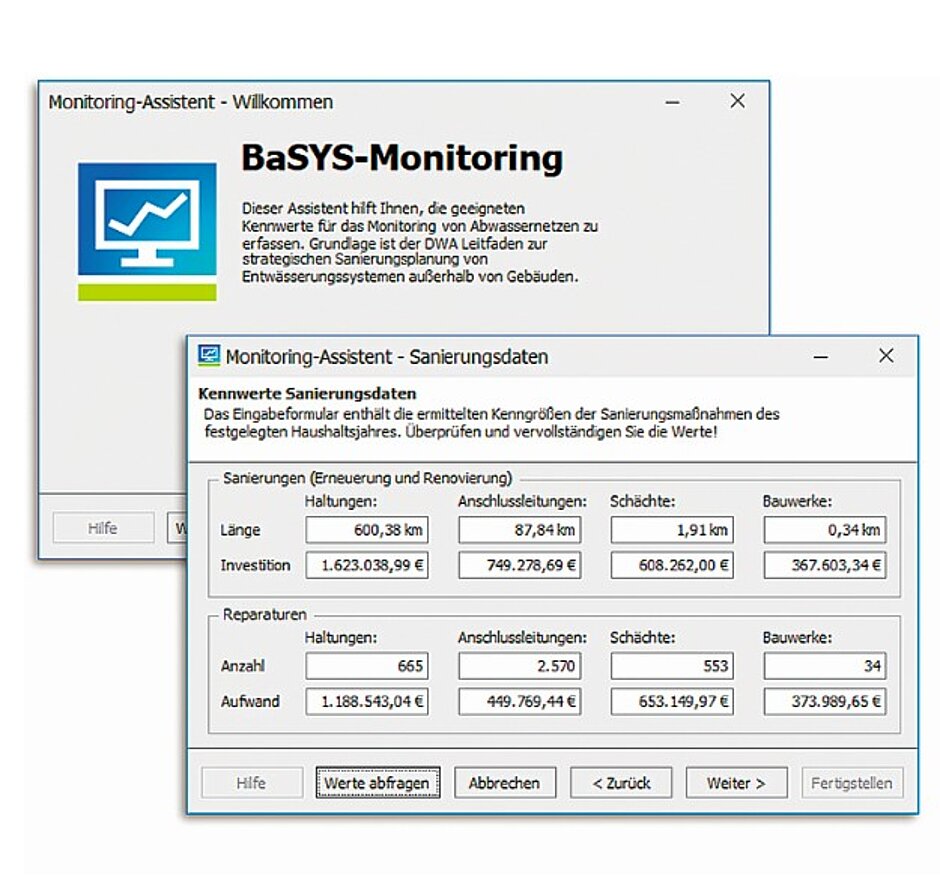
Task: Click the Anschlussleitungen Länge field 87,84 km
Action: coord(519,530)
